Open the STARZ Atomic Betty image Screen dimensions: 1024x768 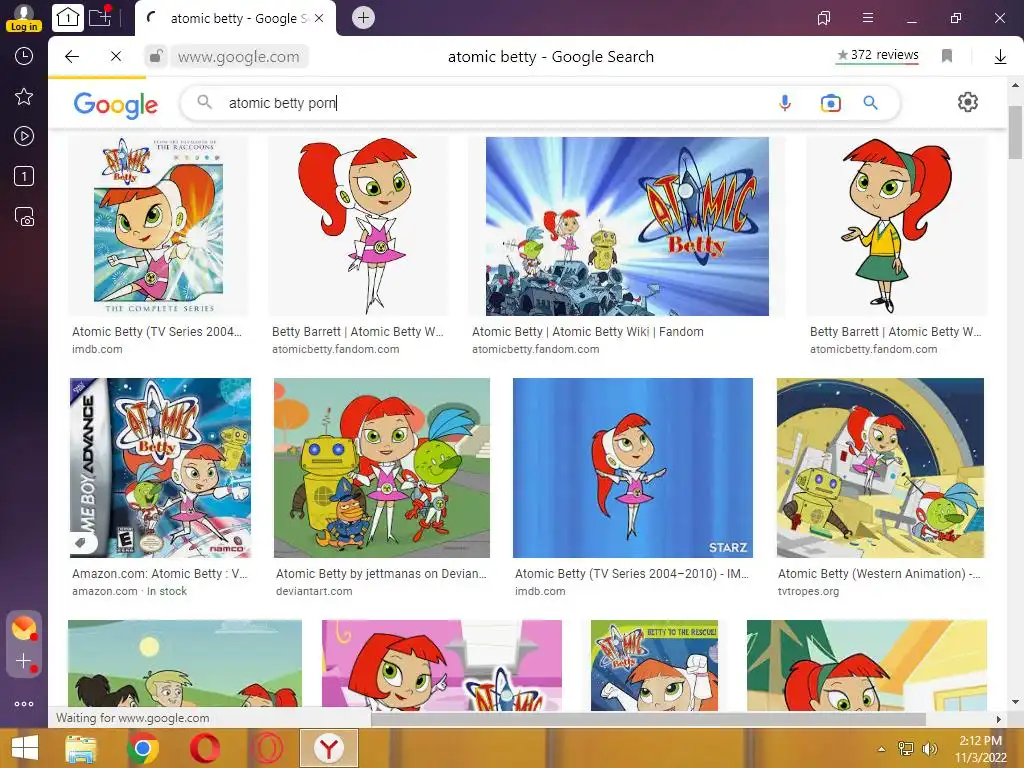(x=633, y=468)
